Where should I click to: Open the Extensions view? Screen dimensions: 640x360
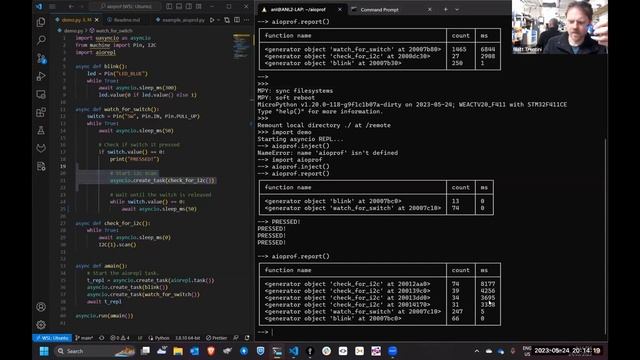pos(41,112)
